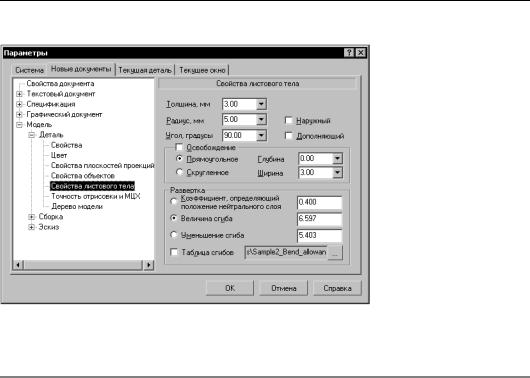Select Свойства плоскостей проекций item
This screenshot has width=530, height=378.
coord(102,166)
